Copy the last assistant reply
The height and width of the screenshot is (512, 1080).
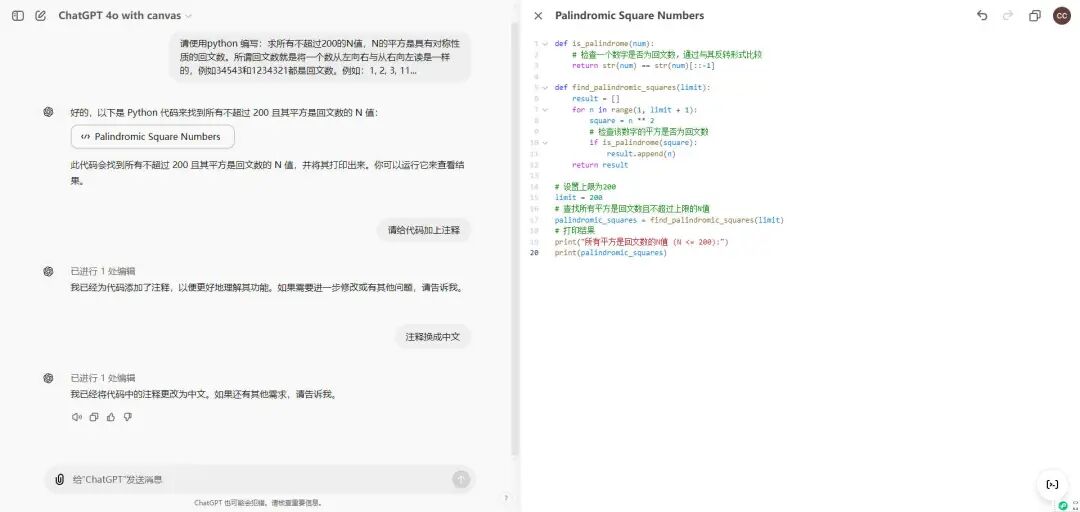point(94,417)
